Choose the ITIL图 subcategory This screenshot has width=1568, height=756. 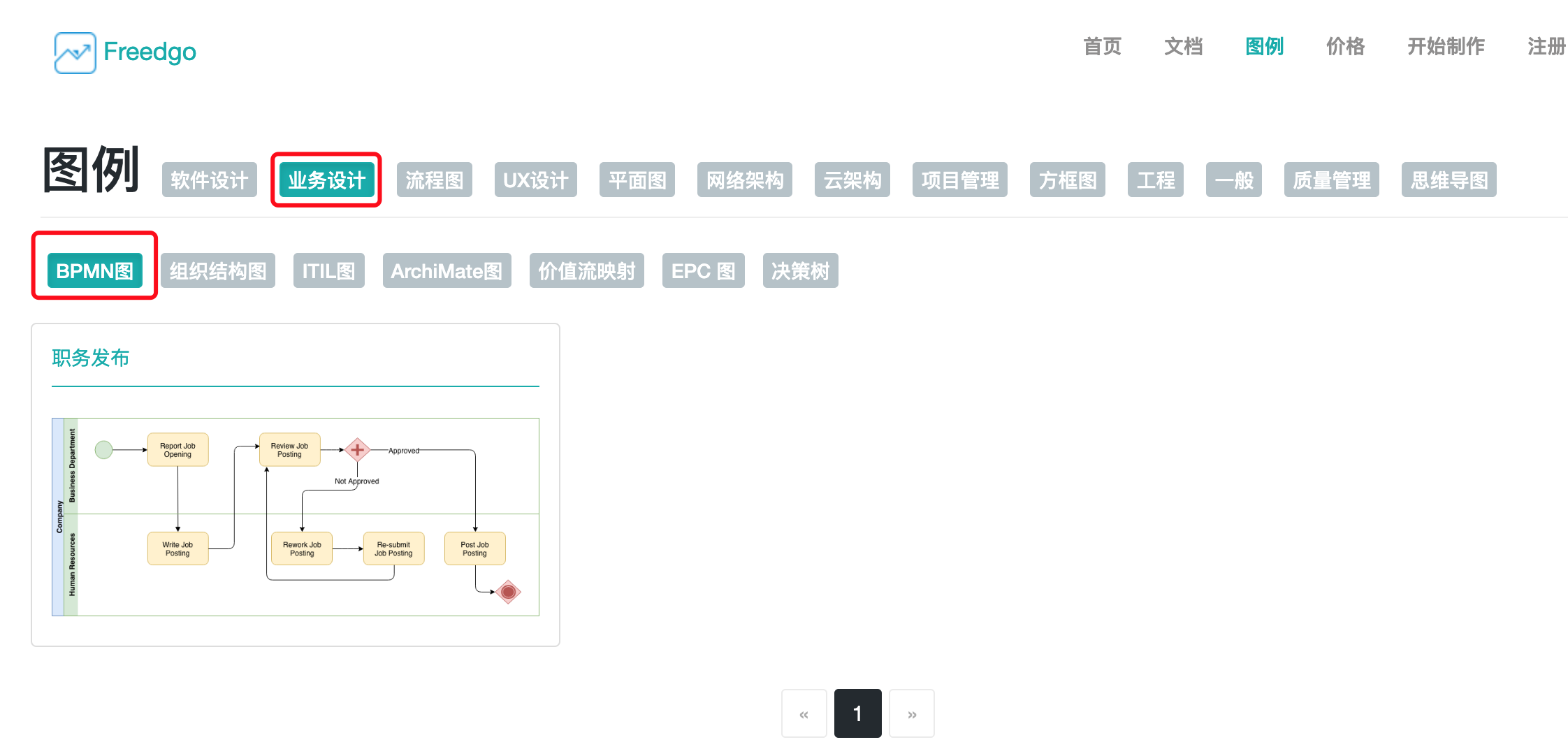tap(329, 270)
